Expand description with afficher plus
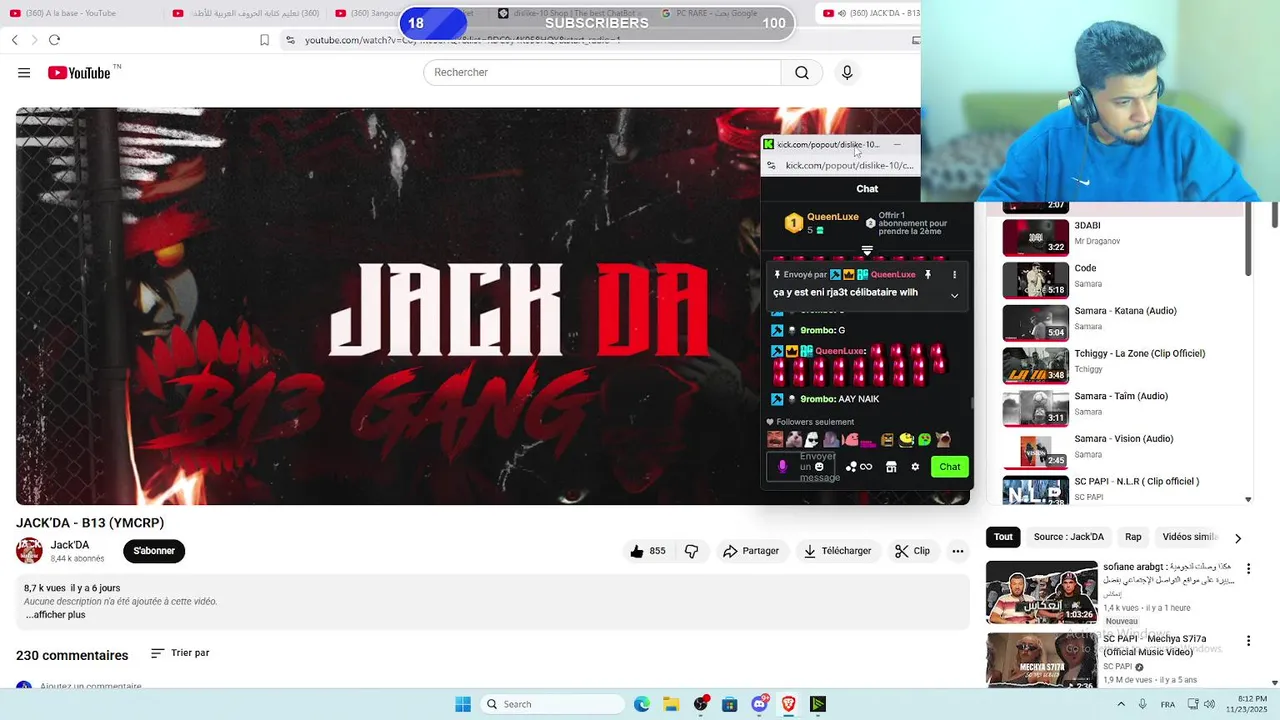1280x720 pixels. coord(56,615)
